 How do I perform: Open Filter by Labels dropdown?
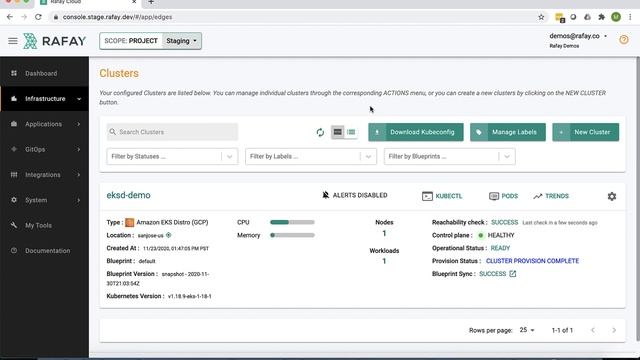click(x=311, y=156)
